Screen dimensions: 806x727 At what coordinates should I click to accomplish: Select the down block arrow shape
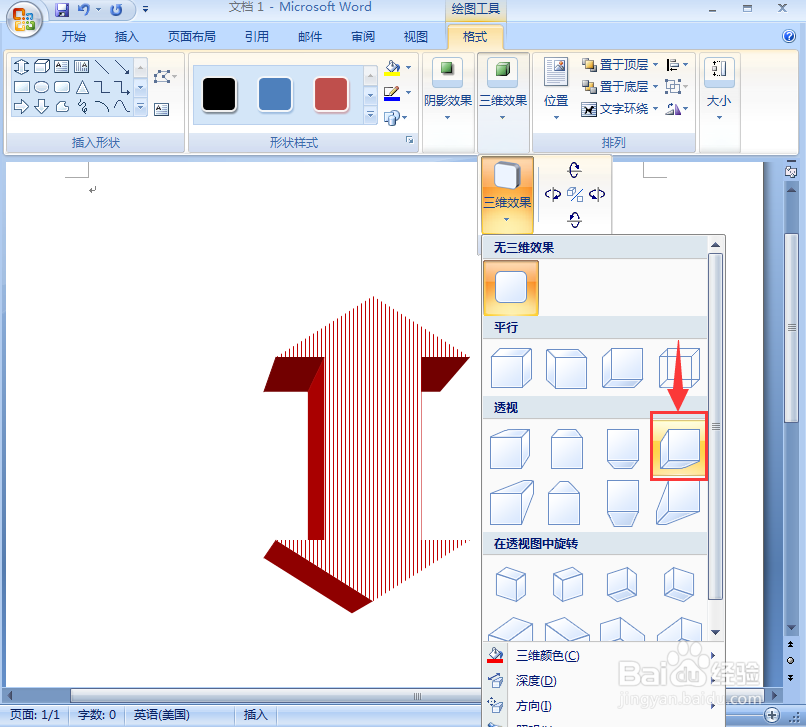pos(42,106)
